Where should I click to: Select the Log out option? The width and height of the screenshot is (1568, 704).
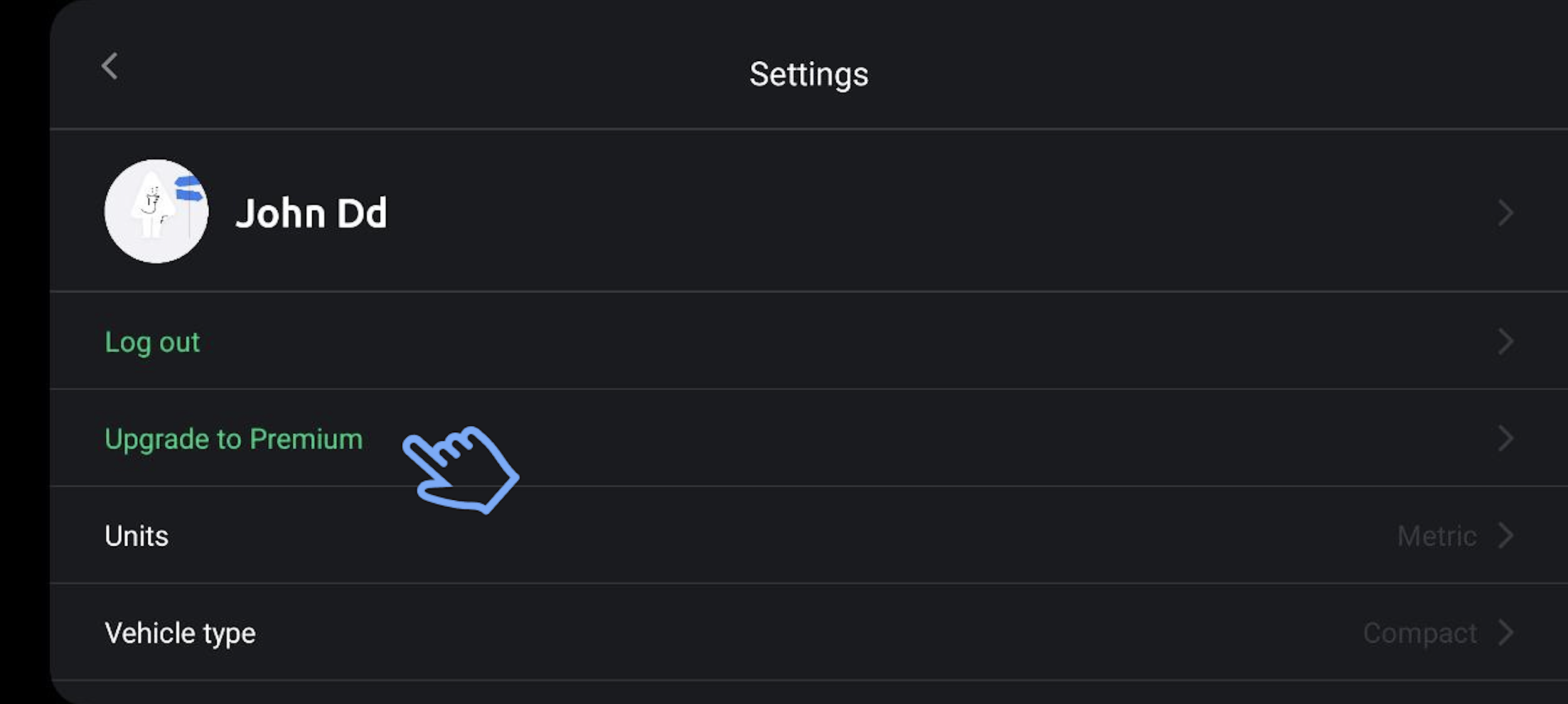coord(152,342)
